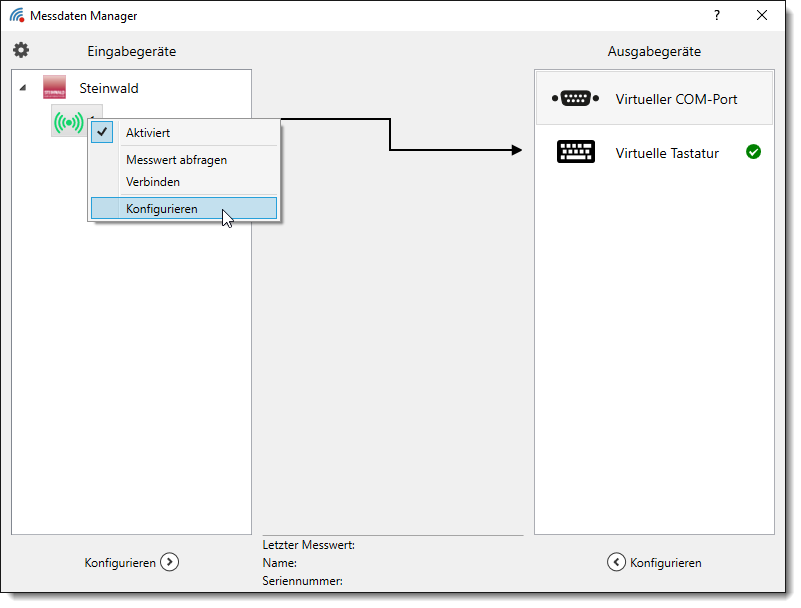Click the keyboard icon for Virtuelle Tastatur
This screenshot has width=801, height=608.
pos(575,153)
